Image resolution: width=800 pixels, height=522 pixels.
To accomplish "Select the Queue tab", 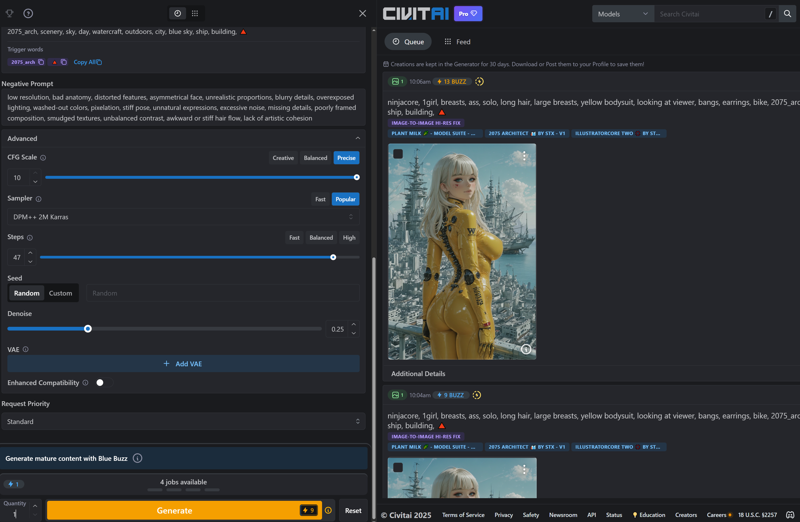I will pyautogui.click(x=408, y=42).
